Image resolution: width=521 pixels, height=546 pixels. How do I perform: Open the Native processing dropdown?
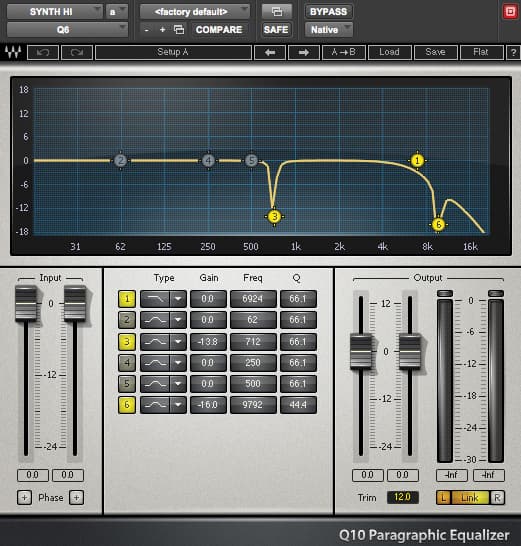[329, 30]
